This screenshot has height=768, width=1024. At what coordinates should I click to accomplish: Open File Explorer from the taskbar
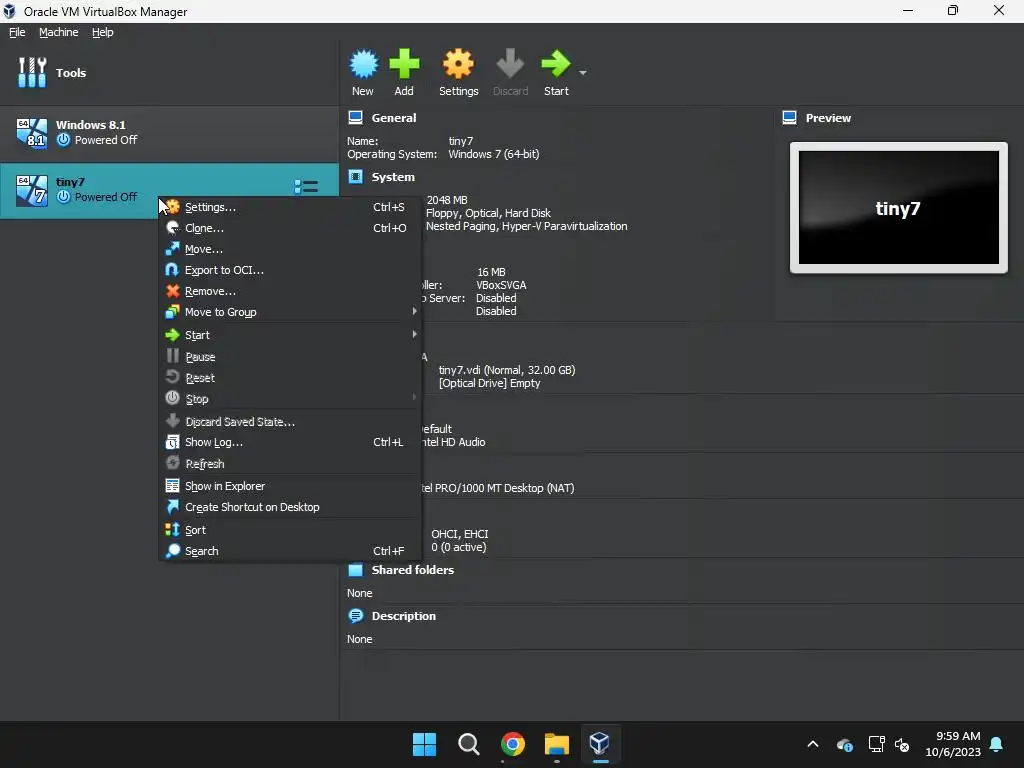556,744
